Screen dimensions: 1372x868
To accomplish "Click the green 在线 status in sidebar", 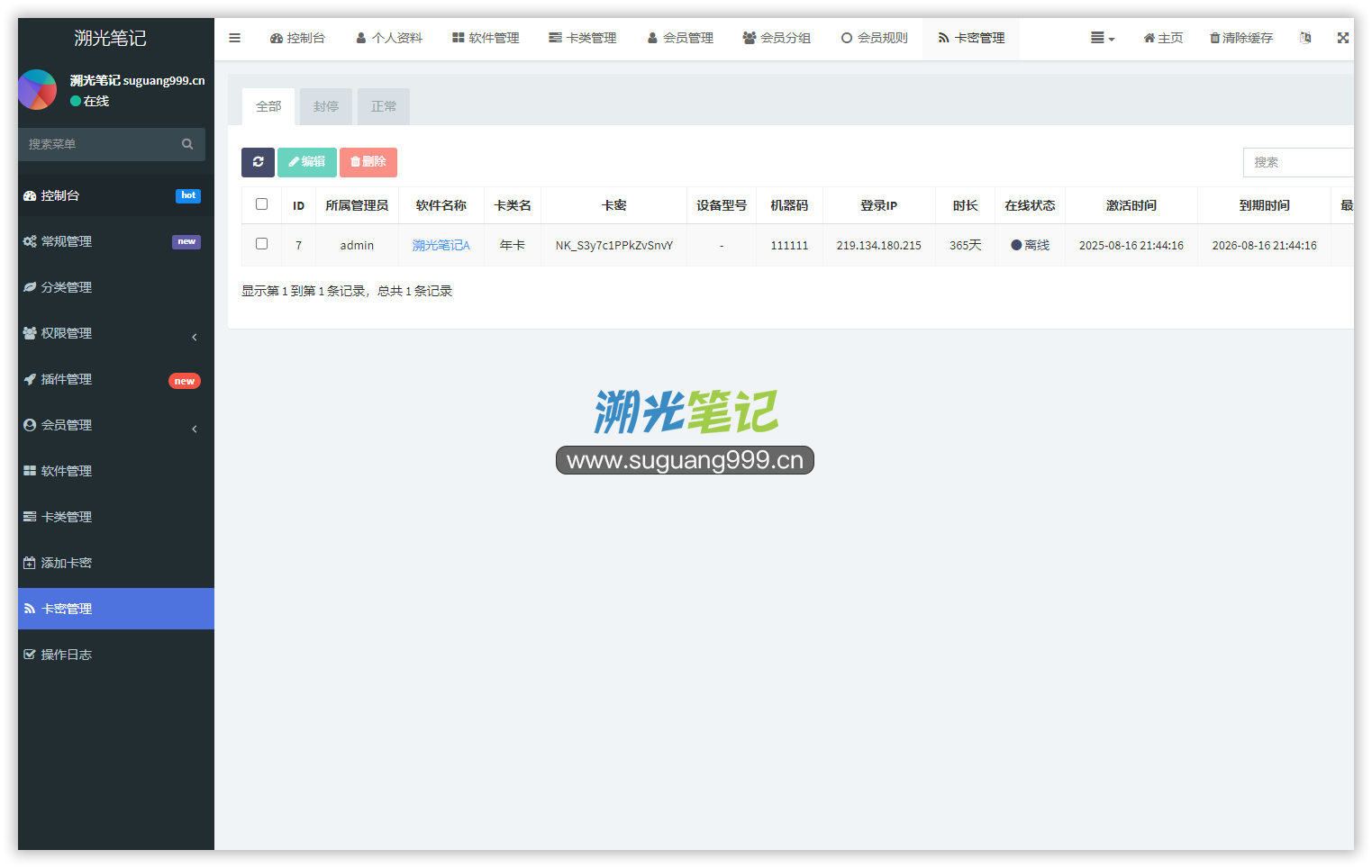I will [90, 101].
